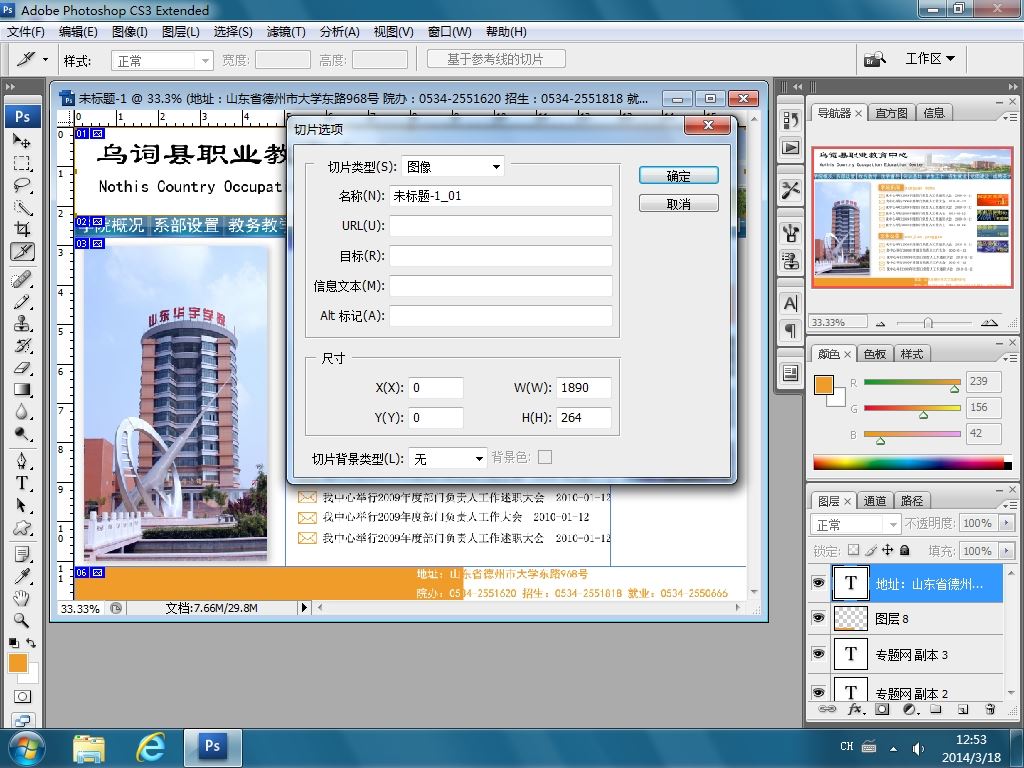The width and height of the screenshot is (1024, 768).
Task: Open the 填充 slider arrow
Action: (1006, 551)
